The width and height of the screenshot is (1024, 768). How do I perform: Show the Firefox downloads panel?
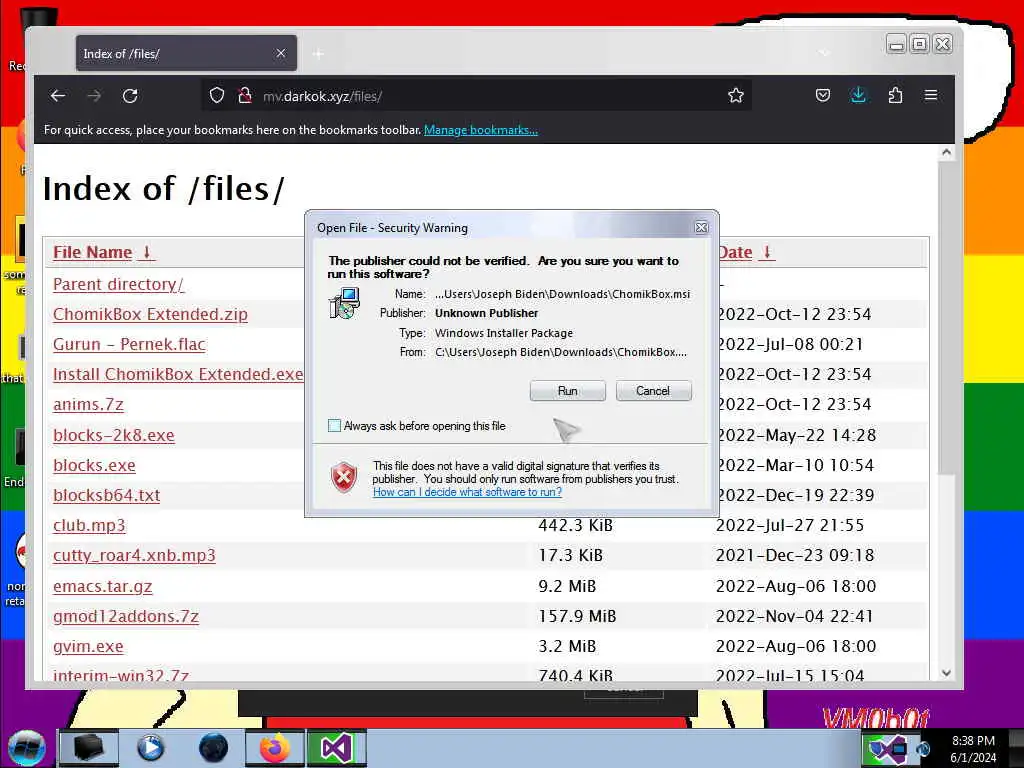pos(858,96)
